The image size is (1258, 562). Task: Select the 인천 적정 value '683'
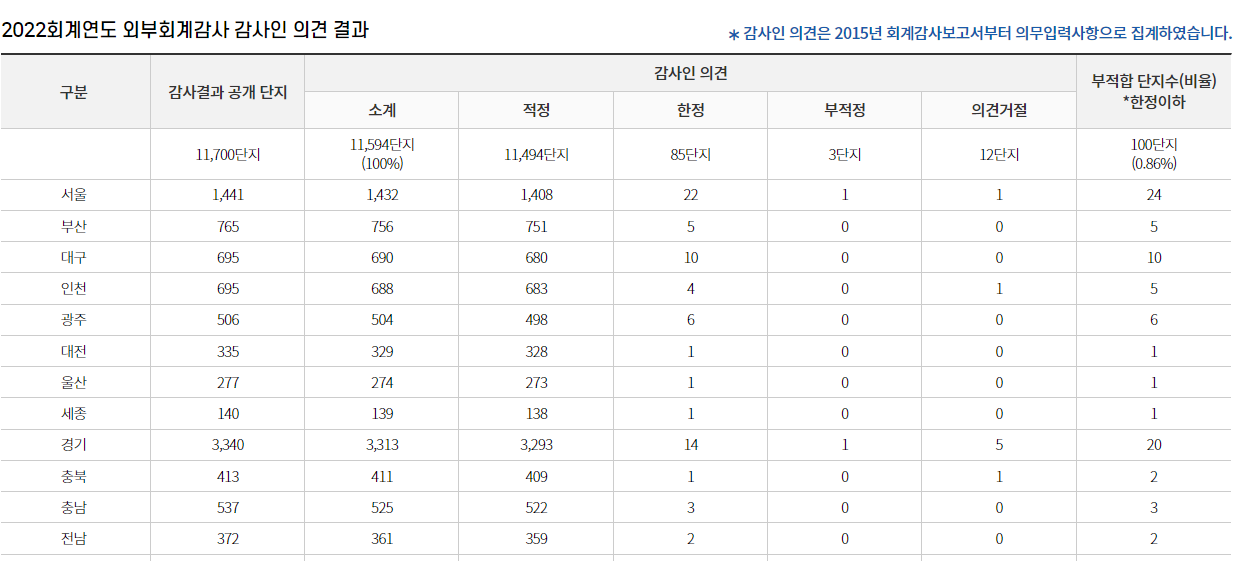point(536,289)
